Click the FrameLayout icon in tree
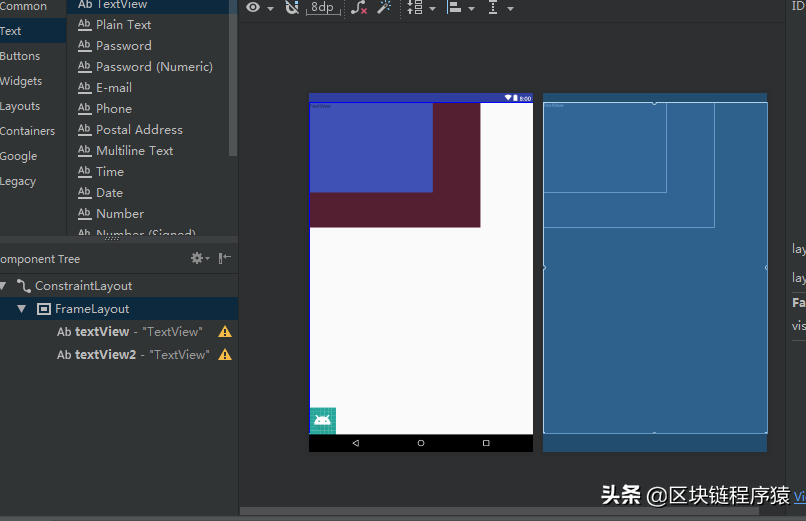This screenshot has height=521, width=806. click(44, 309)
